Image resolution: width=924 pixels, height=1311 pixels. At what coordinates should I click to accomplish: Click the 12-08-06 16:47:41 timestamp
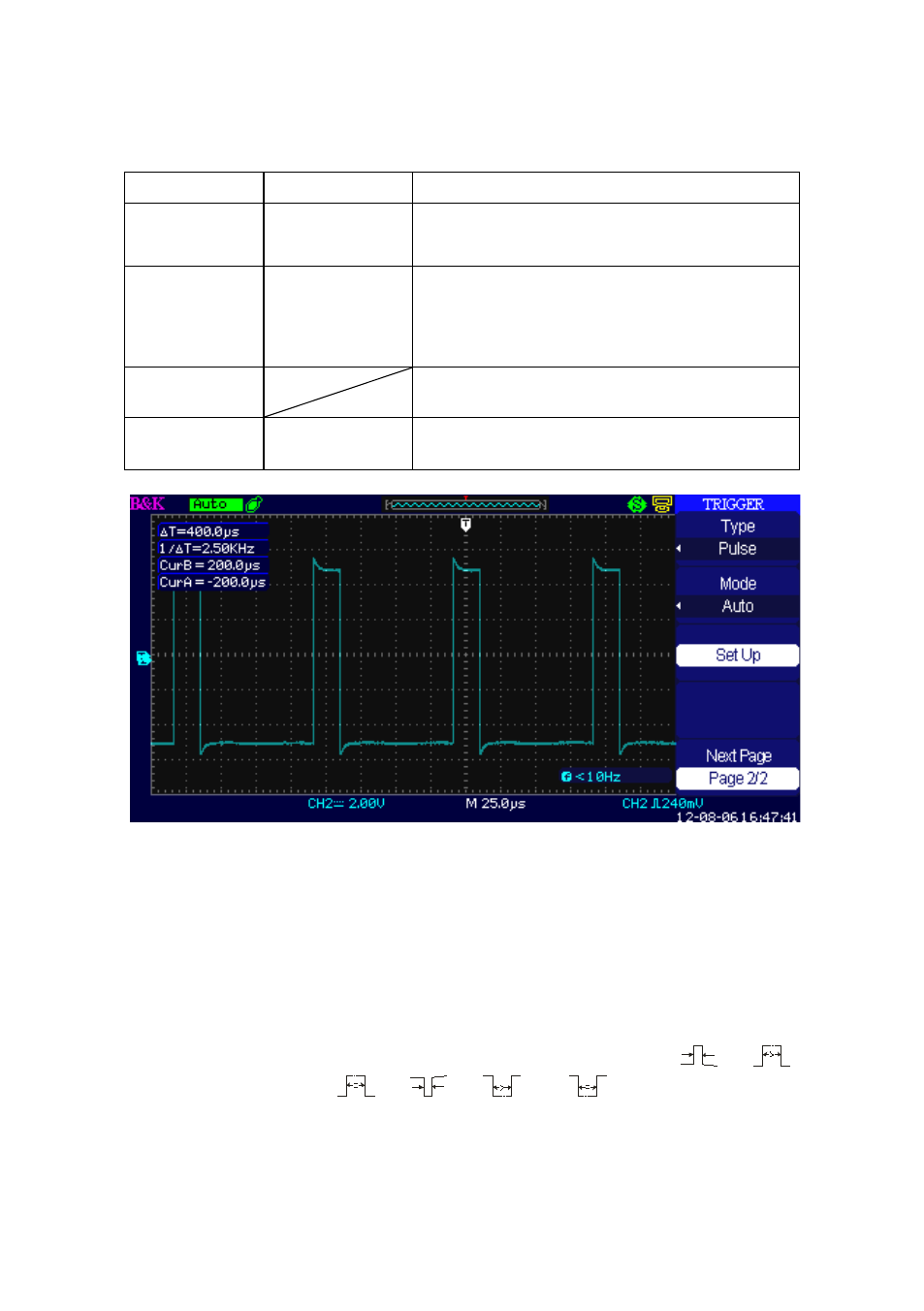pyautogui.click(x=737, y=816)
